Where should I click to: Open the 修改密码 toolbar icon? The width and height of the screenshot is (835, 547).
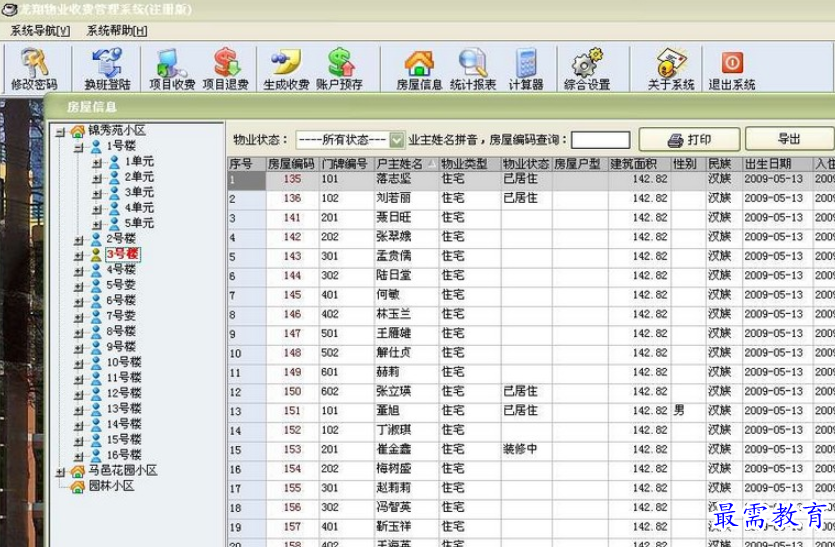point(35,69)
